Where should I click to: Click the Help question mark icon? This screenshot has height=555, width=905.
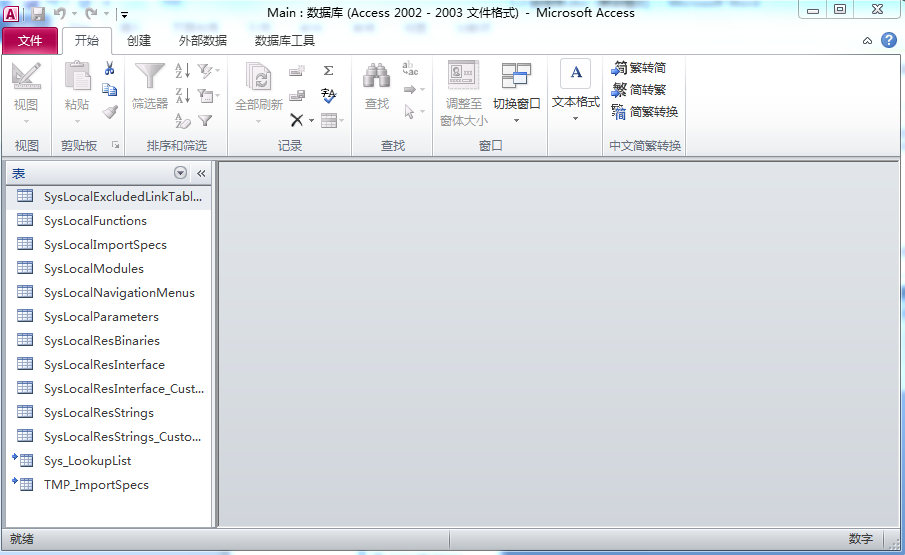[x=889, y=40]
